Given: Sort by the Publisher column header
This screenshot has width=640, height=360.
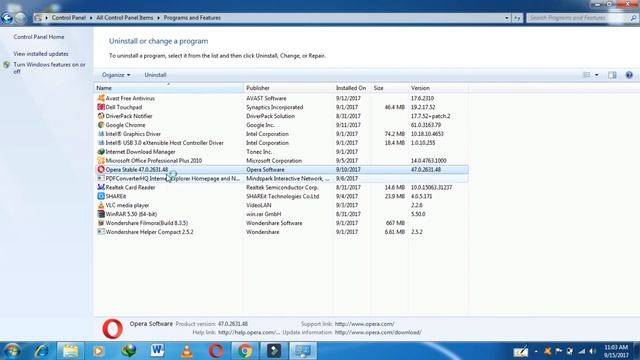Looking at the screenshot, I should [x=288, y=88].
